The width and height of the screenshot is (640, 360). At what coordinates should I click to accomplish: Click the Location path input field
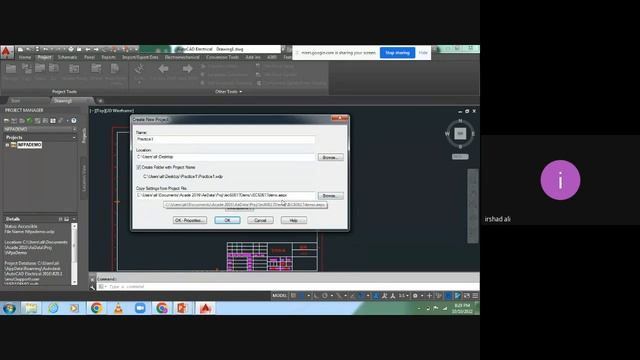pyautogui.click(x=225, y=157)
